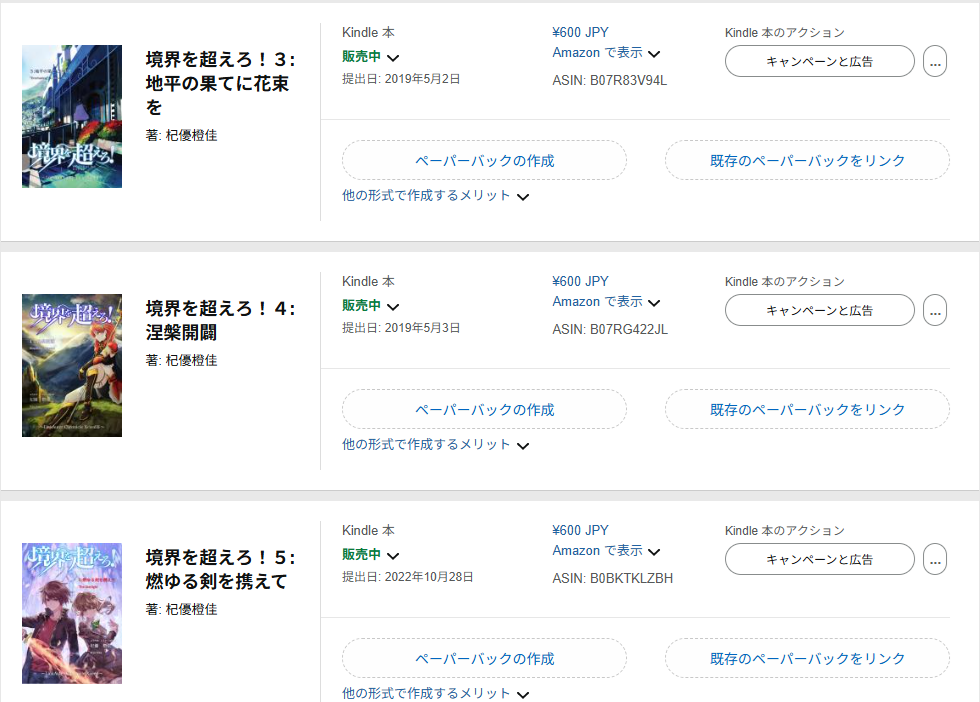Open the ellipsis menu for 境界を超えろ！4
Image resolution: width=980 pixels, height=702 pixels.
935,310
